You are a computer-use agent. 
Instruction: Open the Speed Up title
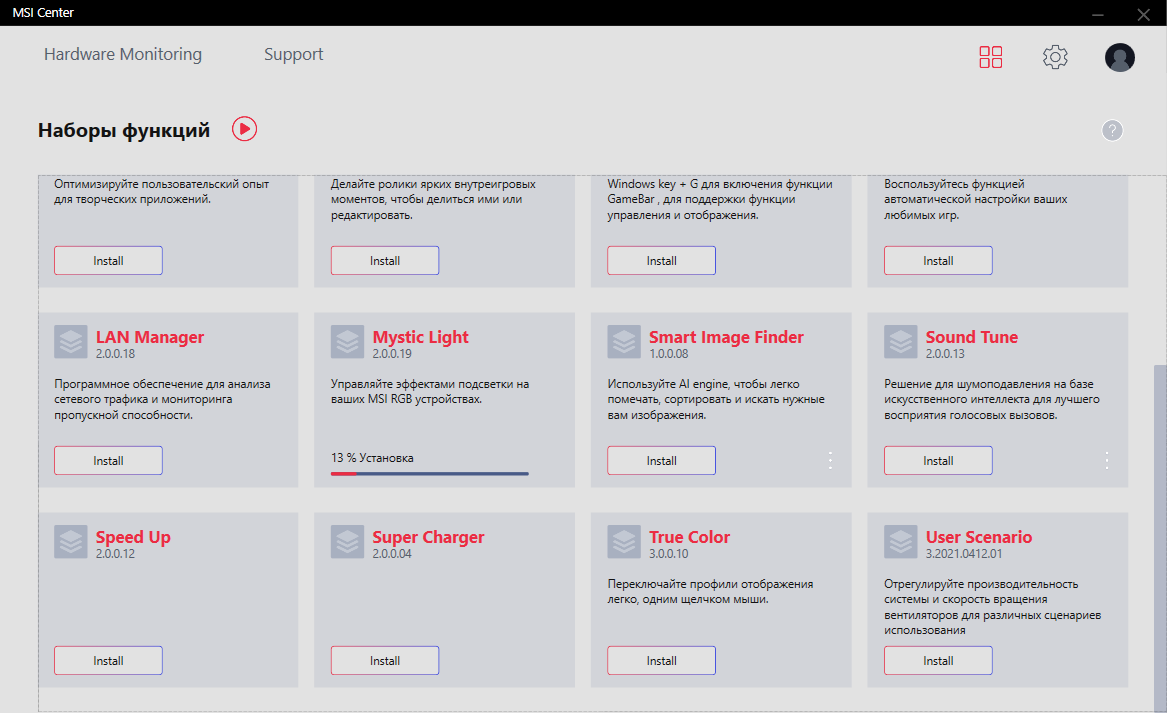click(x=132, y=537)
